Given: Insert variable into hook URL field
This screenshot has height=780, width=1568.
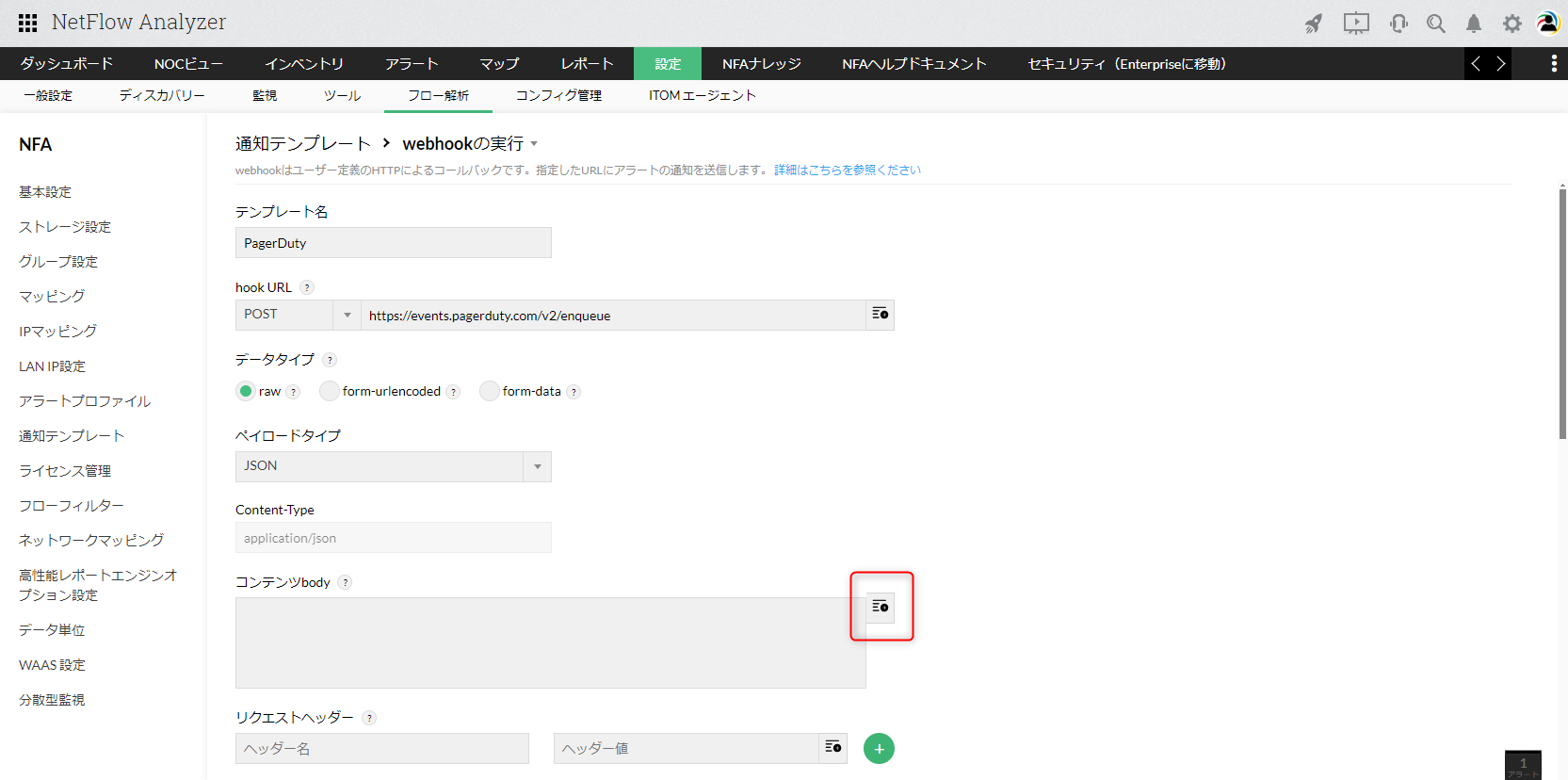Looking at the screenshot, I should coord(881,315).
